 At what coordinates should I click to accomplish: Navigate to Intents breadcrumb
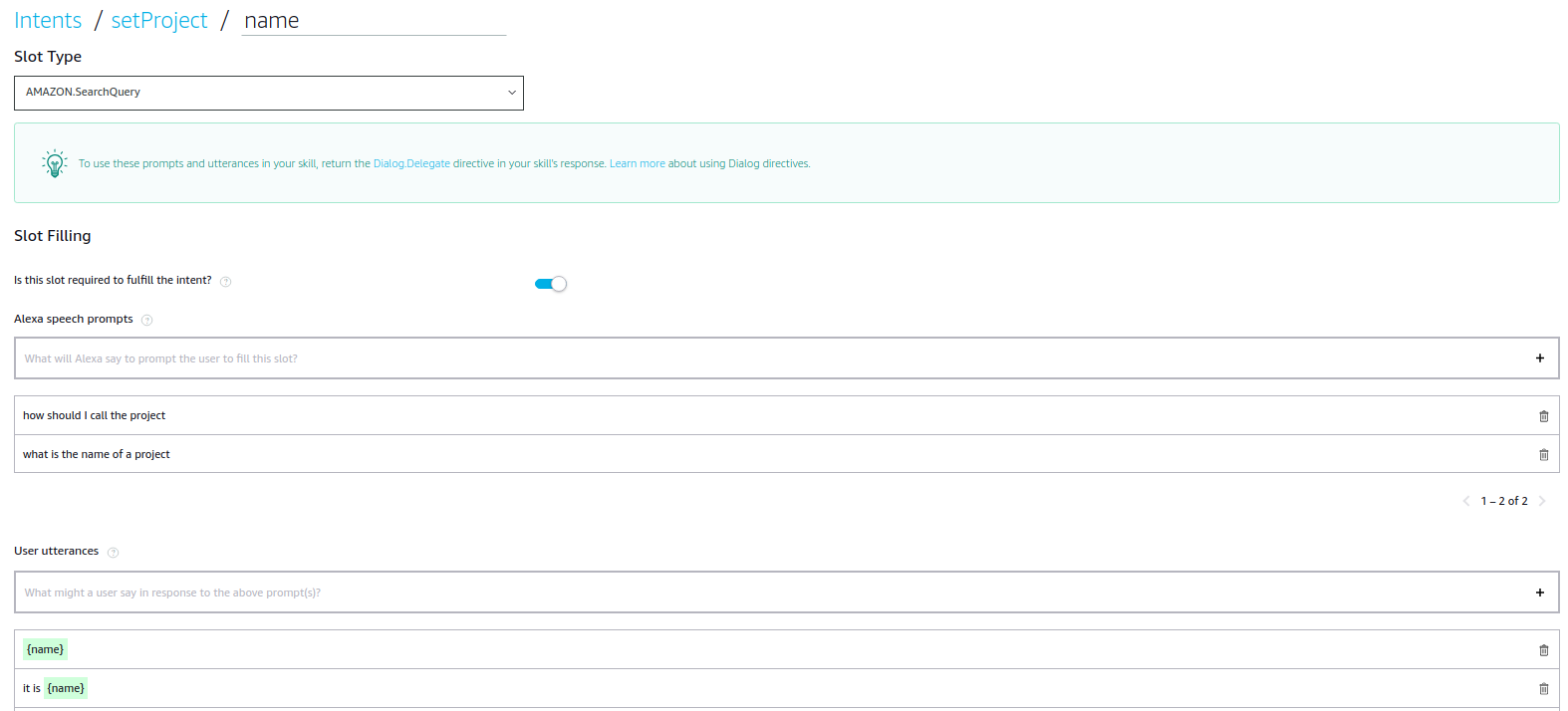pos(48,21)
